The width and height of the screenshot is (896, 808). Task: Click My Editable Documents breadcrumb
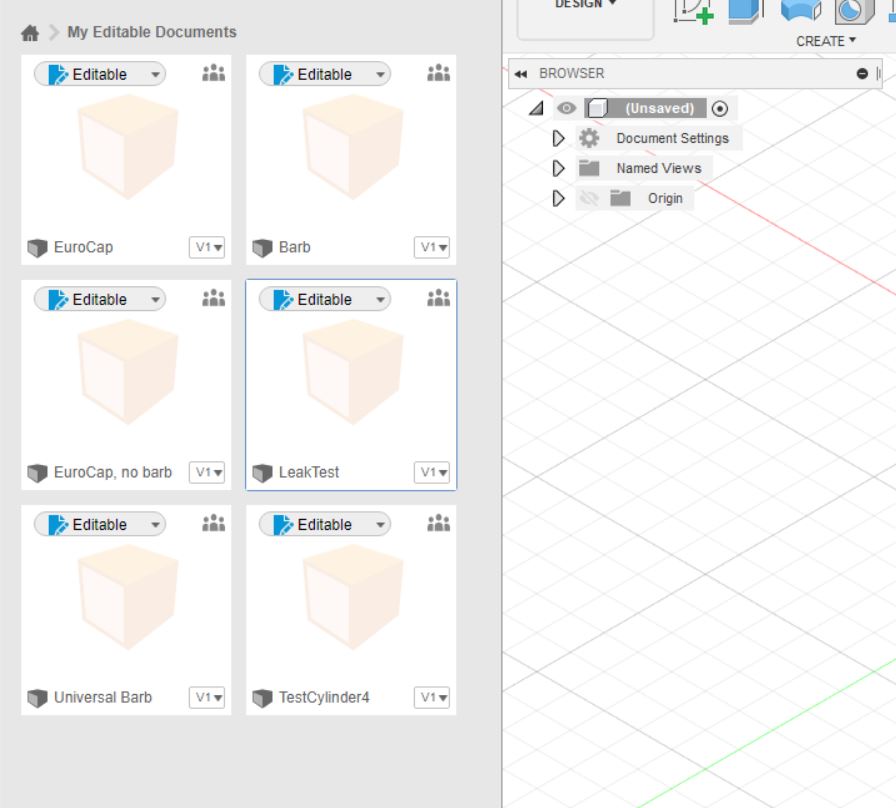[x=151, y=32]
